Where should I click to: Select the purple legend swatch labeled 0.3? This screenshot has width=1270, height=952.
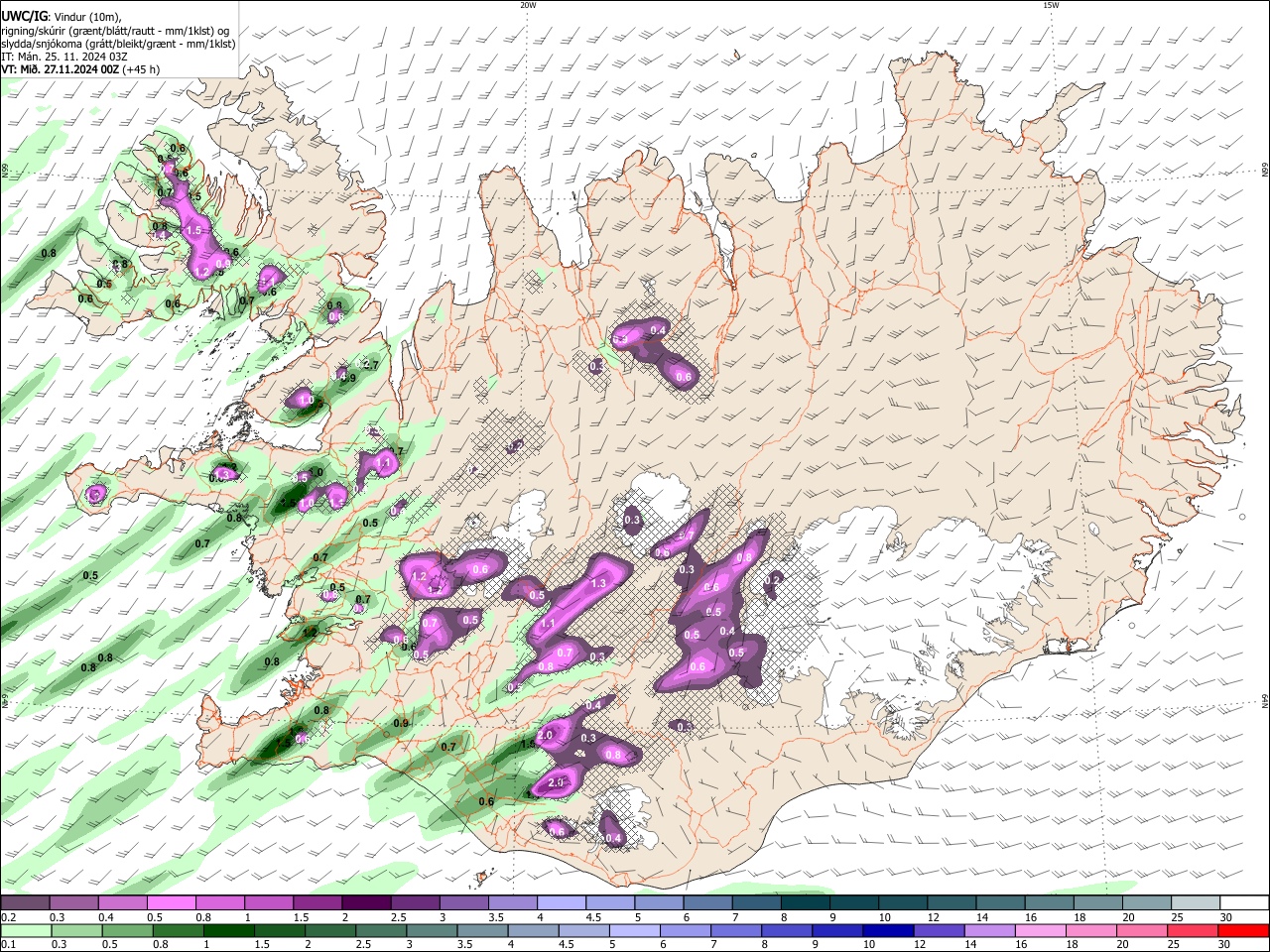[72, 902]
